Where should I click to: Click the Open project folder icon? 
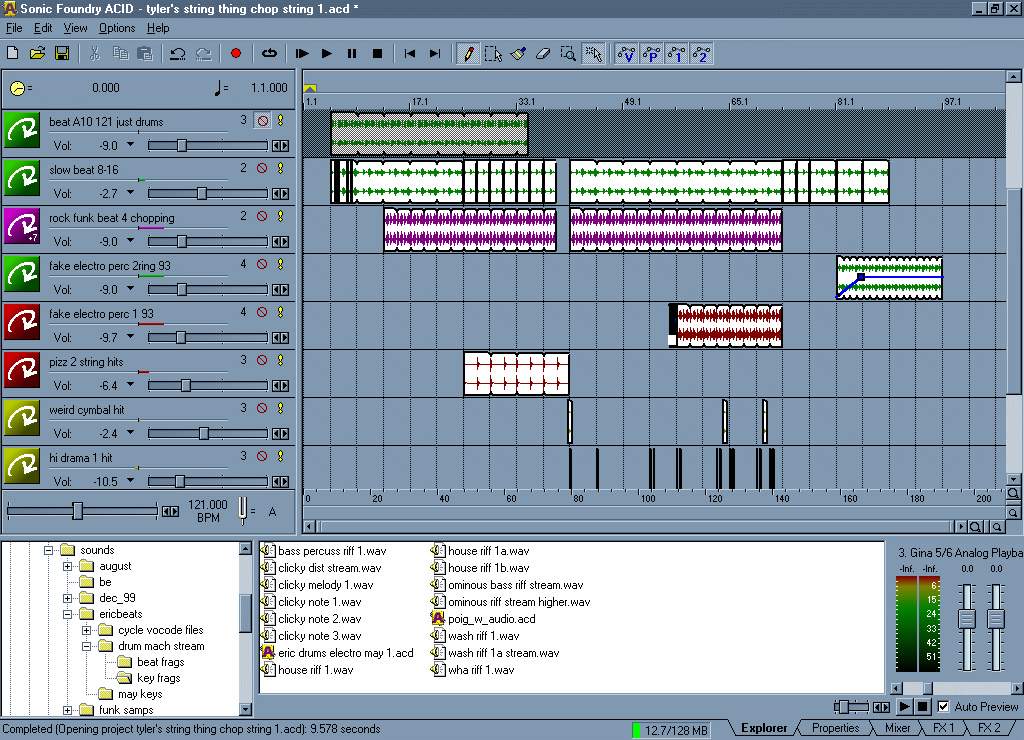(x=37, y=54)
